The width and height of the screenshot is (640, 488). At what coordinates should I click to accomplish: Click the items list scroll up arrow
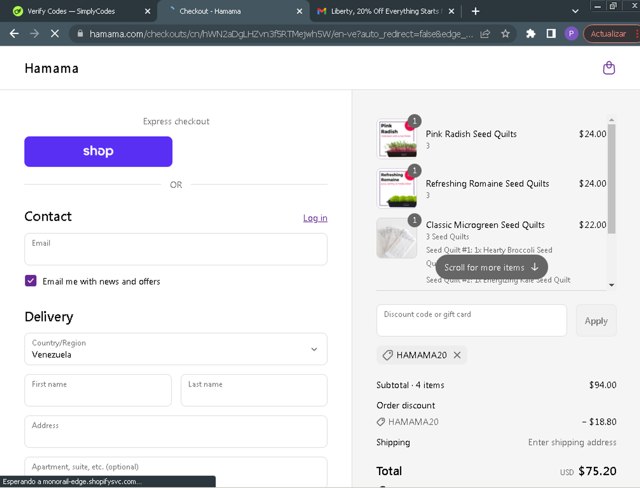[611, 120]
